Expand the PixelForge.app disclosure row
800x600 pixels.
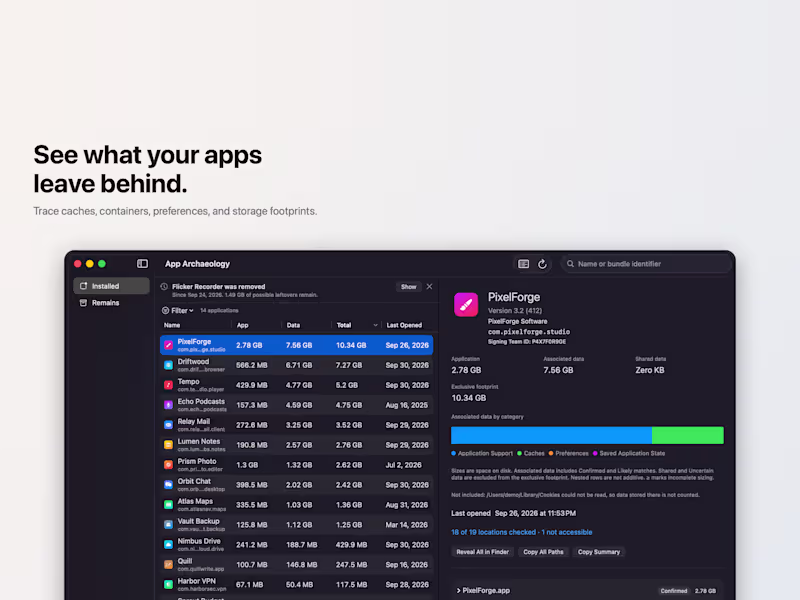pos(458,590)
